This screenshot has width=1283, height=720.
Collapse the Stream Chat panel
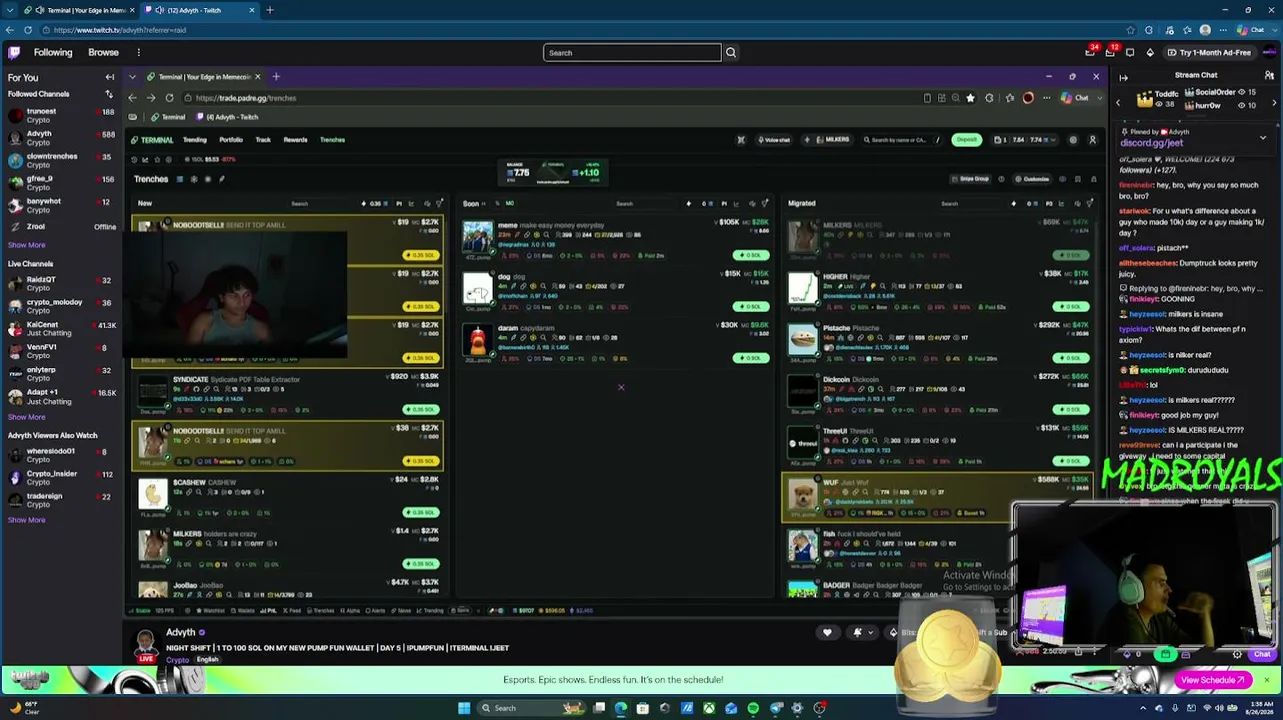1123,77
